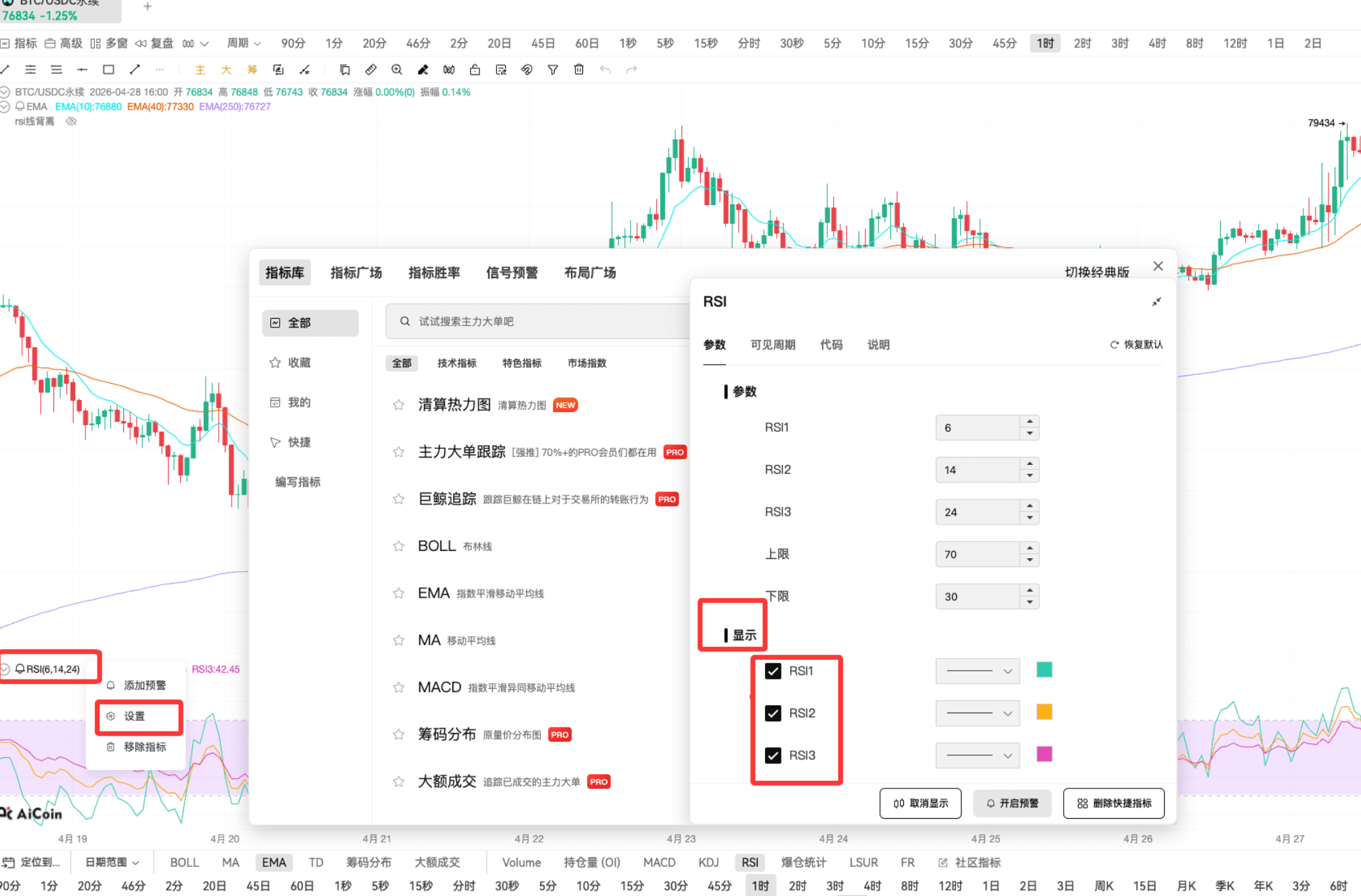Image resolution: width=1361 pixels, height=896 pixels.
Task: Uncheck the RSI2 checkbox
Action: 773,713
